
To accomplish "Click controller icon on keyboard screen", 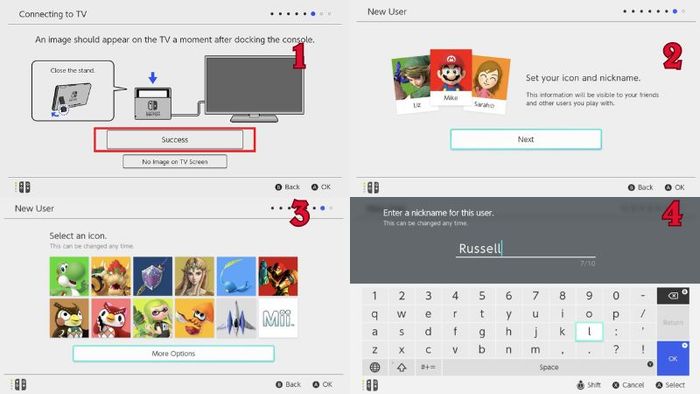I will pos(371,385).
